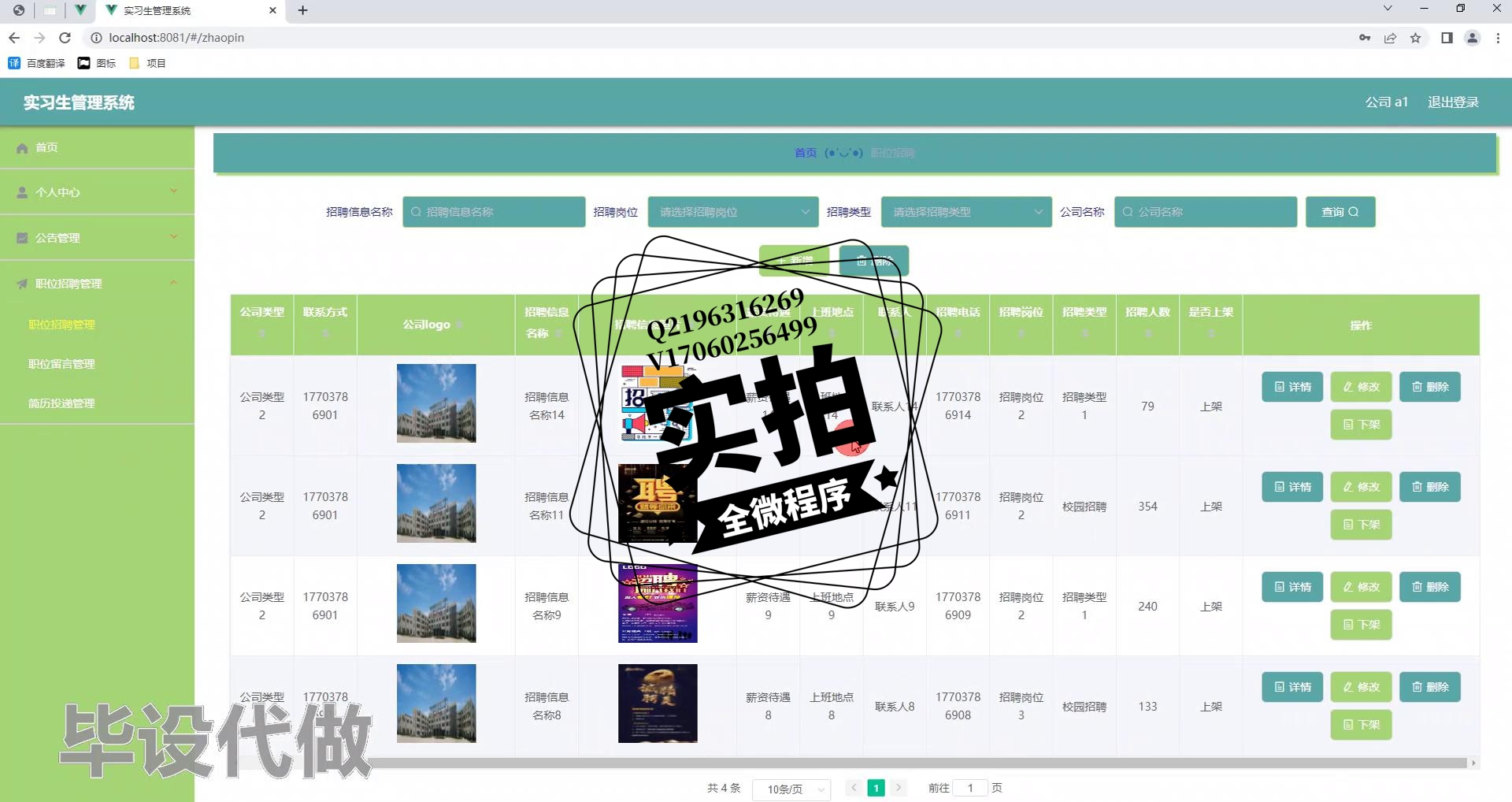Open the 图标 bookmark

pyautogui.click(x=97, y=63)
